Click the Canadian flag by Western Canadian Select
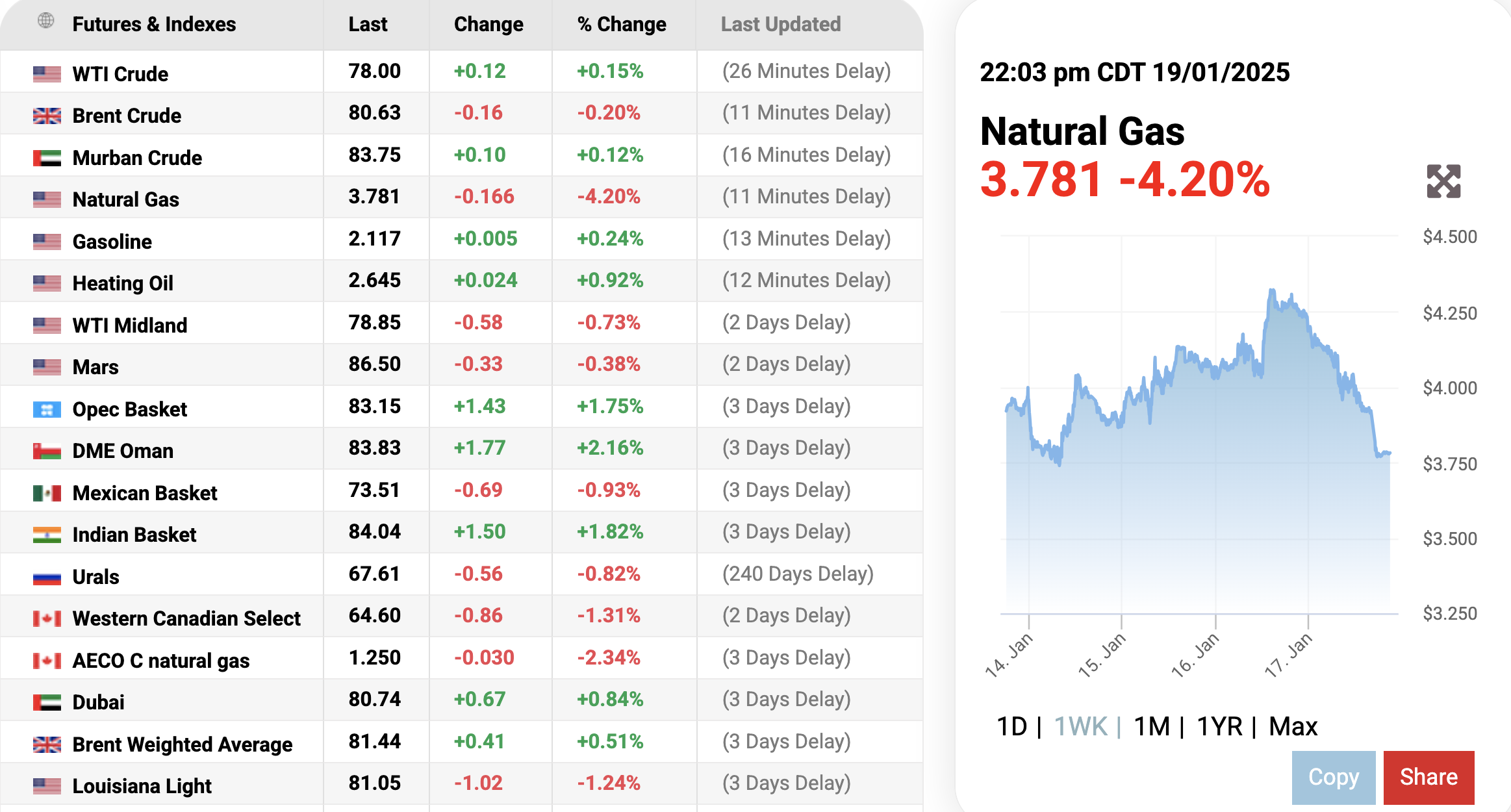This screenshot has width=1511, height=812. [47, 618]
